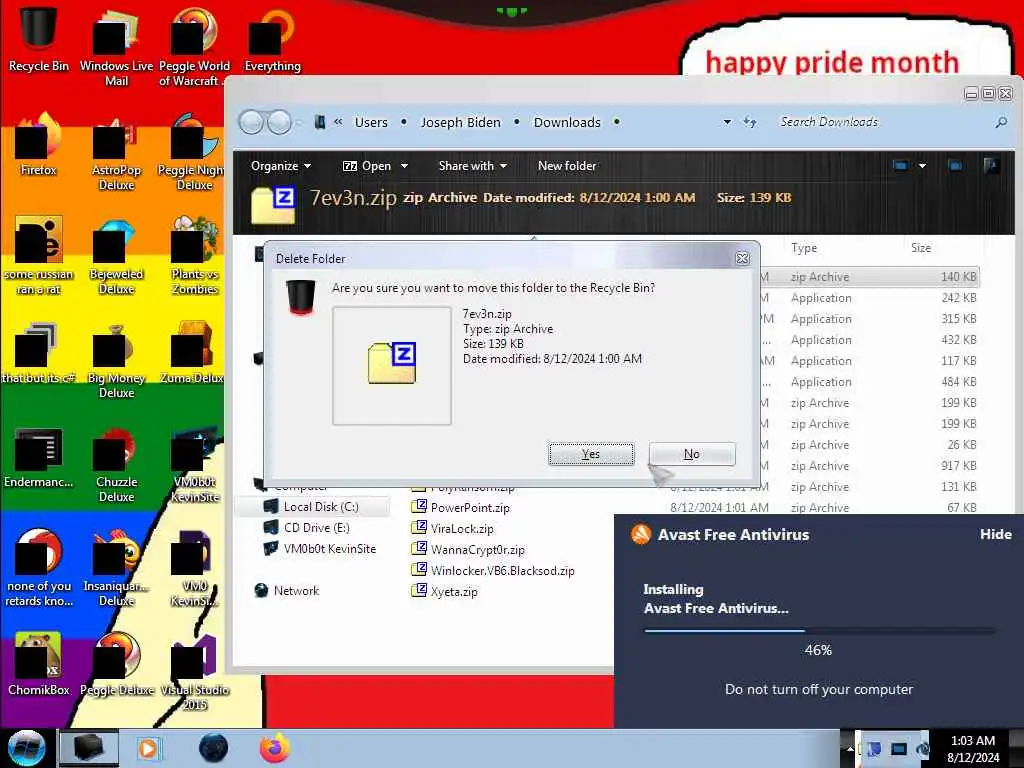Open Recycle Bin on desktop
This screenshot has width=1024, height=768.
39,39
